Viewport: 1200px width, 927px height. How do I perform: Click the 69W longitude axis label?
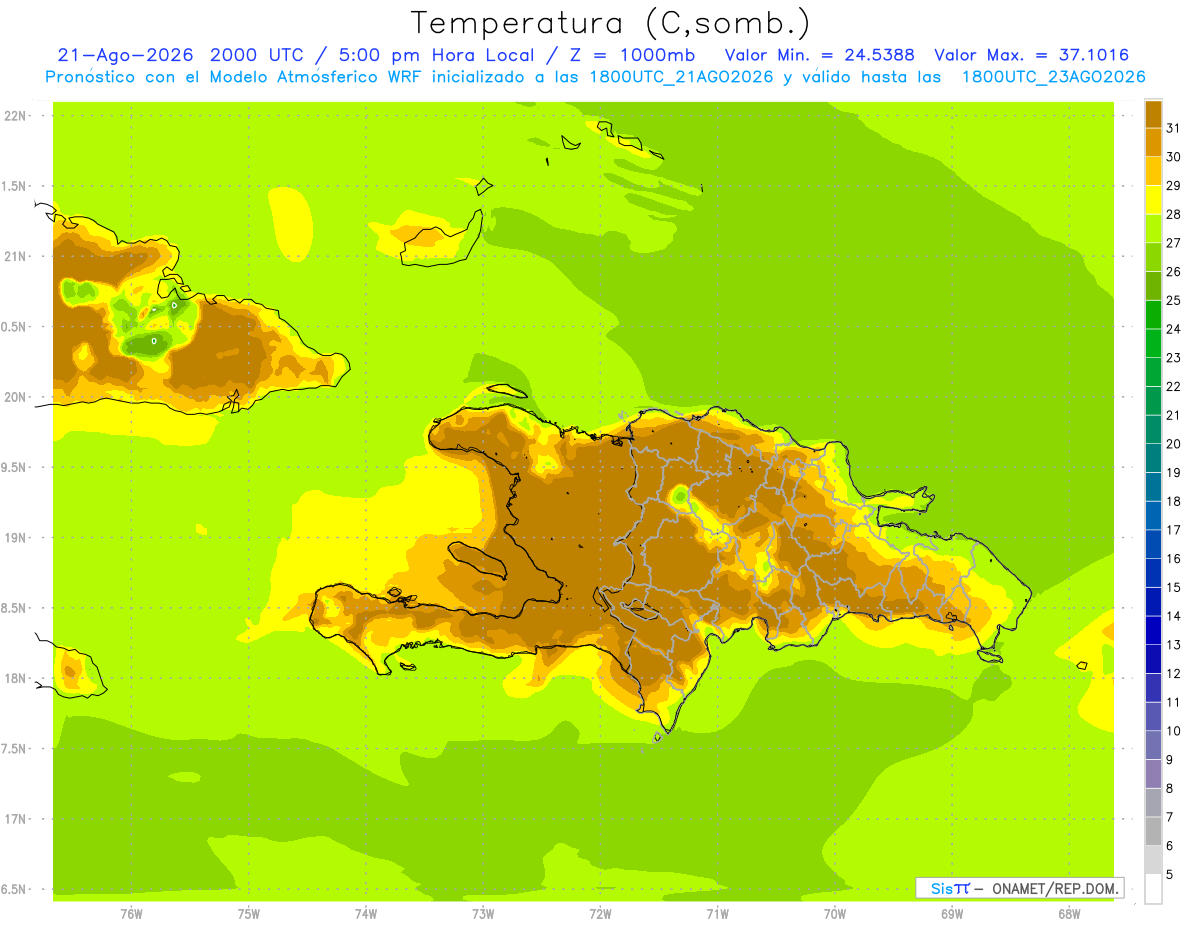(952, 914)
